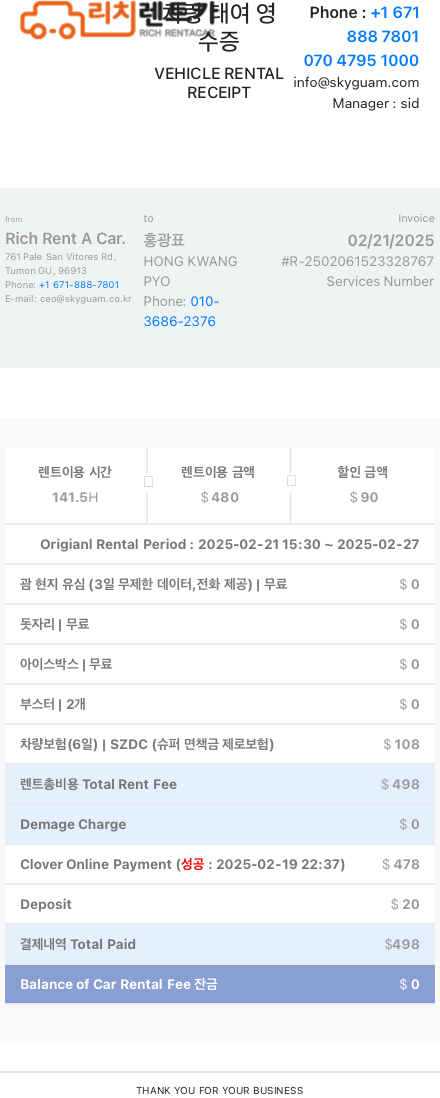Screen dimensions: 440x1098
Task: Select the invoice number #R-2502061523328767
Action: point(357,261)
